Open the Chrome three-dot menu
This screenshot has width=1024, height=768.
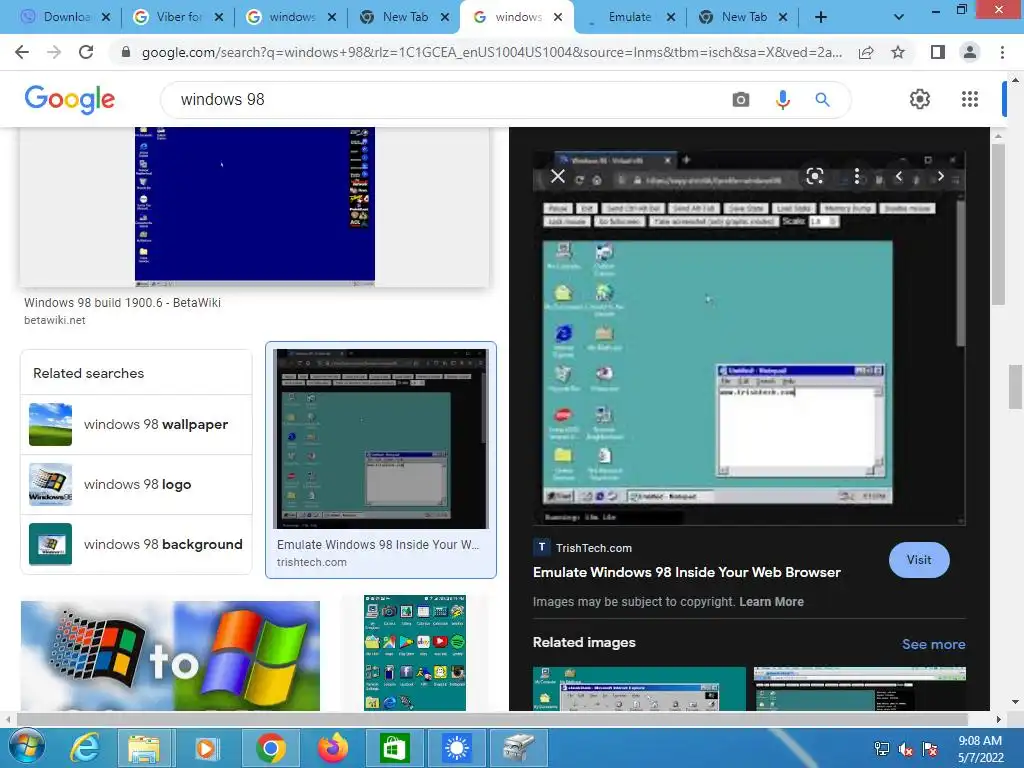point(1002,52)
